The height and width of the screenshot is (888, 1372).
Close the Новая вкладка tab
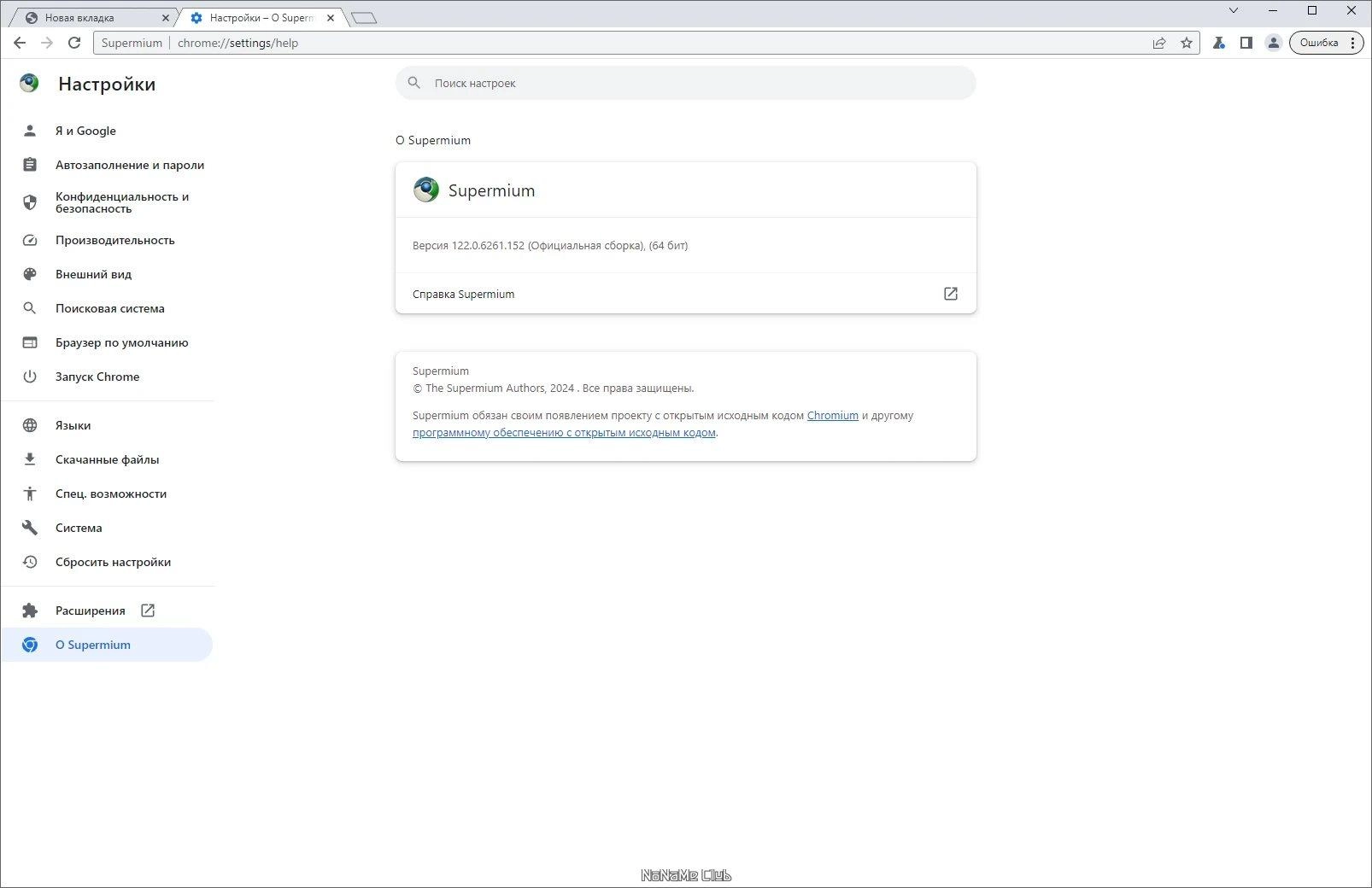(166, 17)
